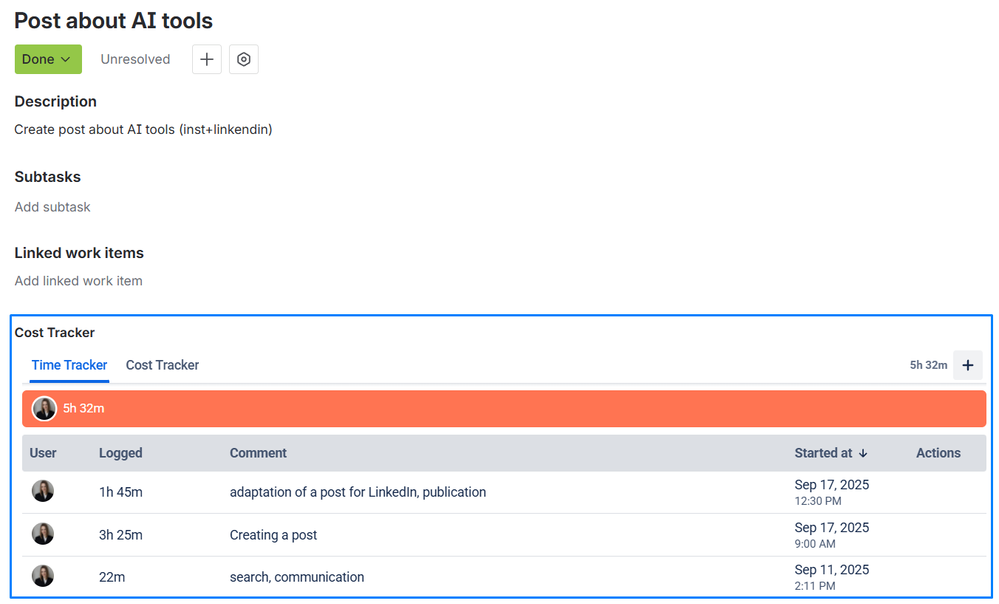999x604 pixels.
Task: Click the avatar in the orange bar
Action: (x=44, y=408)
